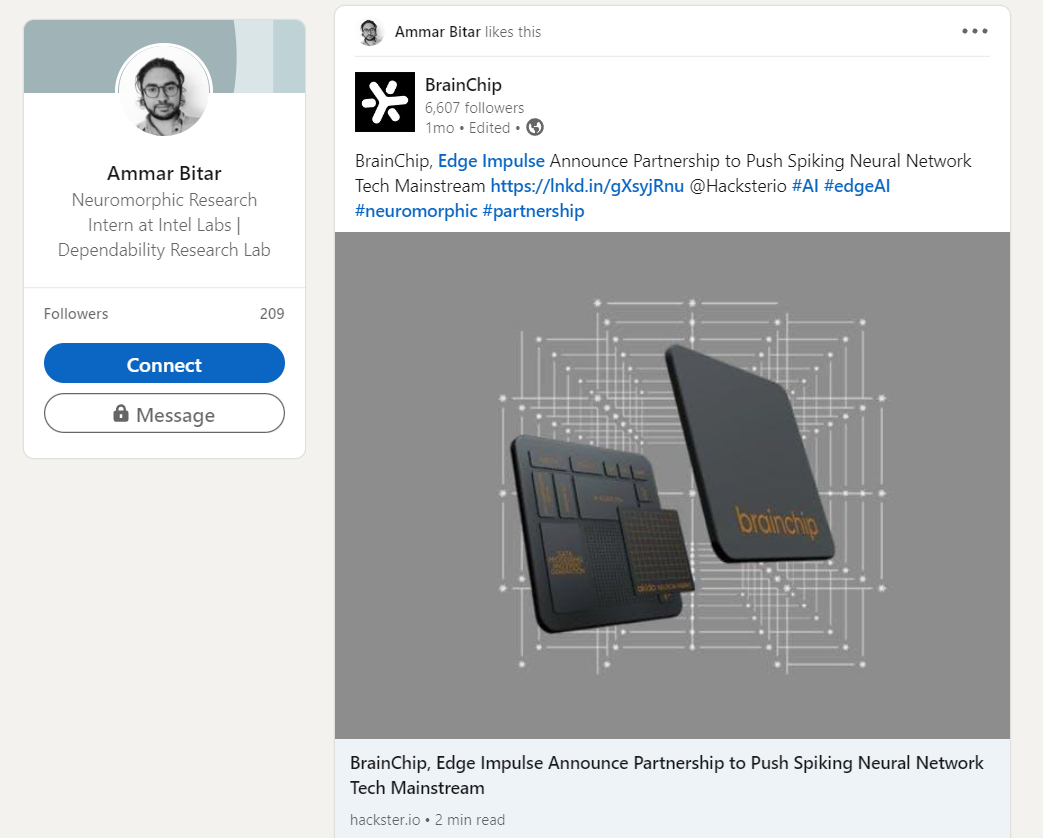Click the #partnership hashtag
1043x838 pixels.
tap(533, 211)
